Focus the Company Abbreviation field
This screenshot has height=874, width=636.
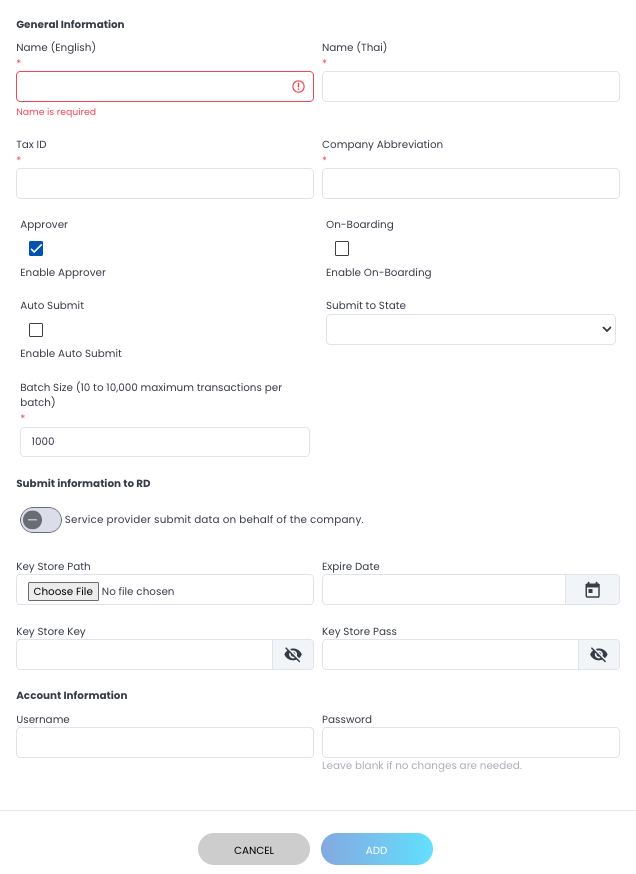470,184
